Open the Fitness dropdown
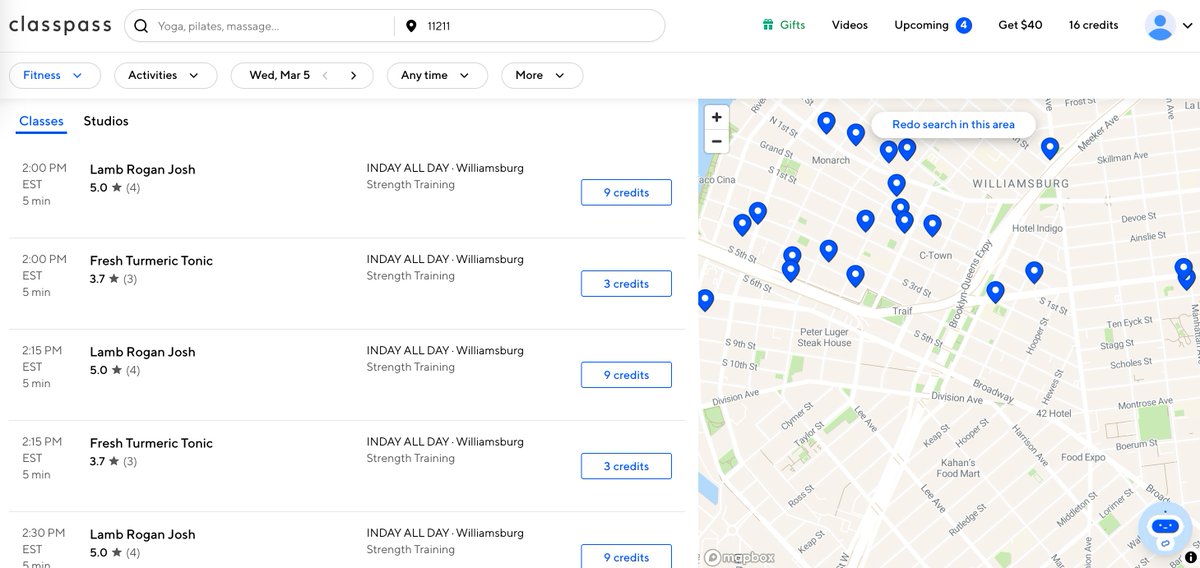Image resolution: width=1200 pixels, height=568 pixels. 54,75
